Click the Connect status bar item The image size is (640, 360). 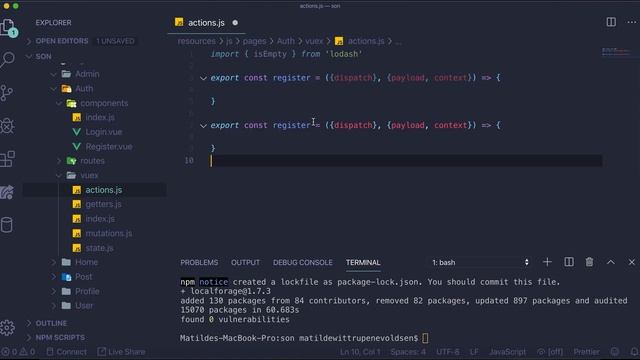tap(67, 351)
